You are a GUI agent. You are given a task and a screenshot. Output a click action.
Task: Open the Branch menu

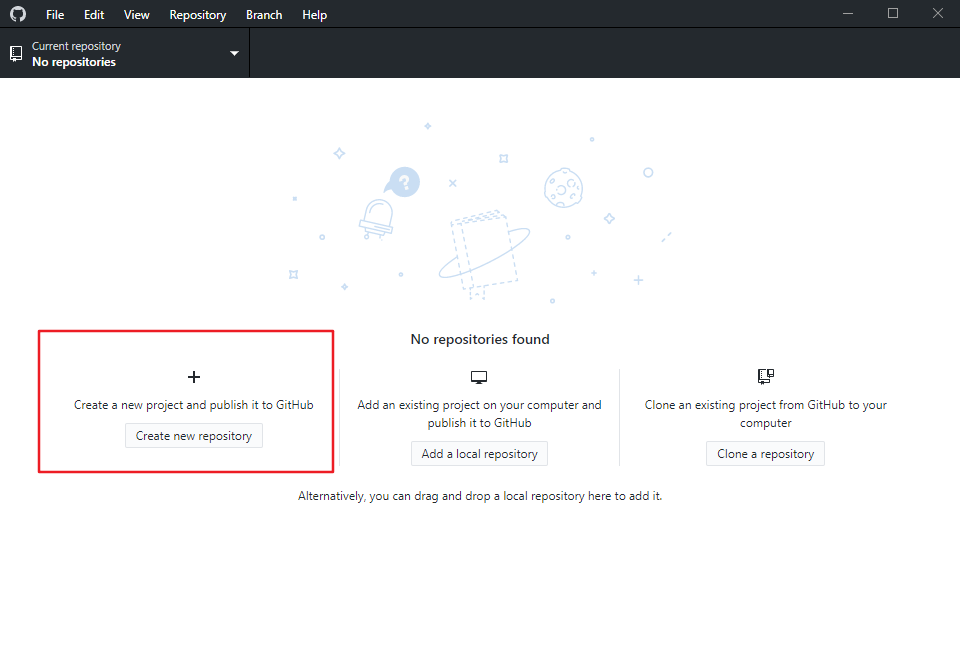point(264,15)
